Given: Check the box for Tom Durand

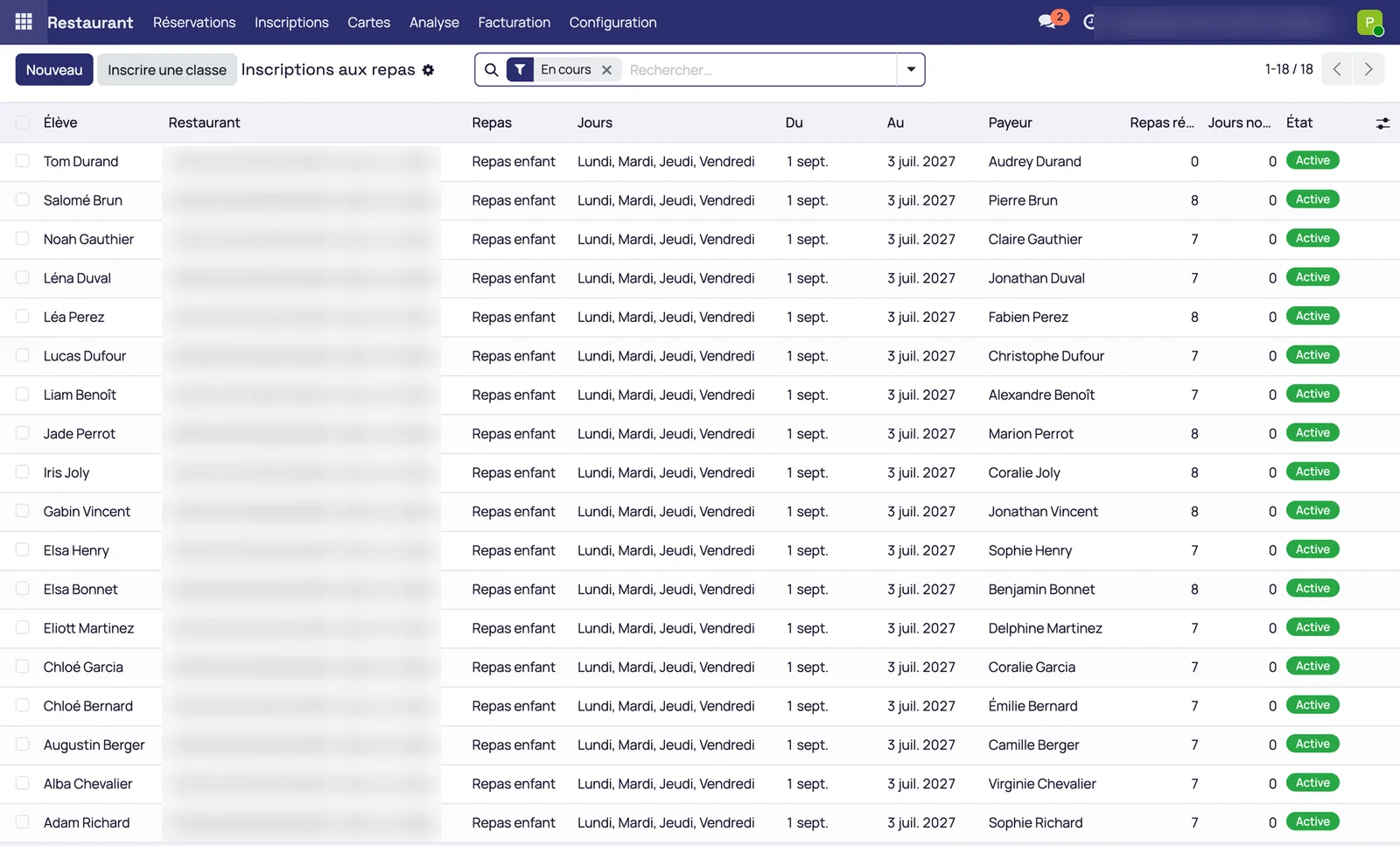Looking at the screenshot, I should tap(23, 161).
